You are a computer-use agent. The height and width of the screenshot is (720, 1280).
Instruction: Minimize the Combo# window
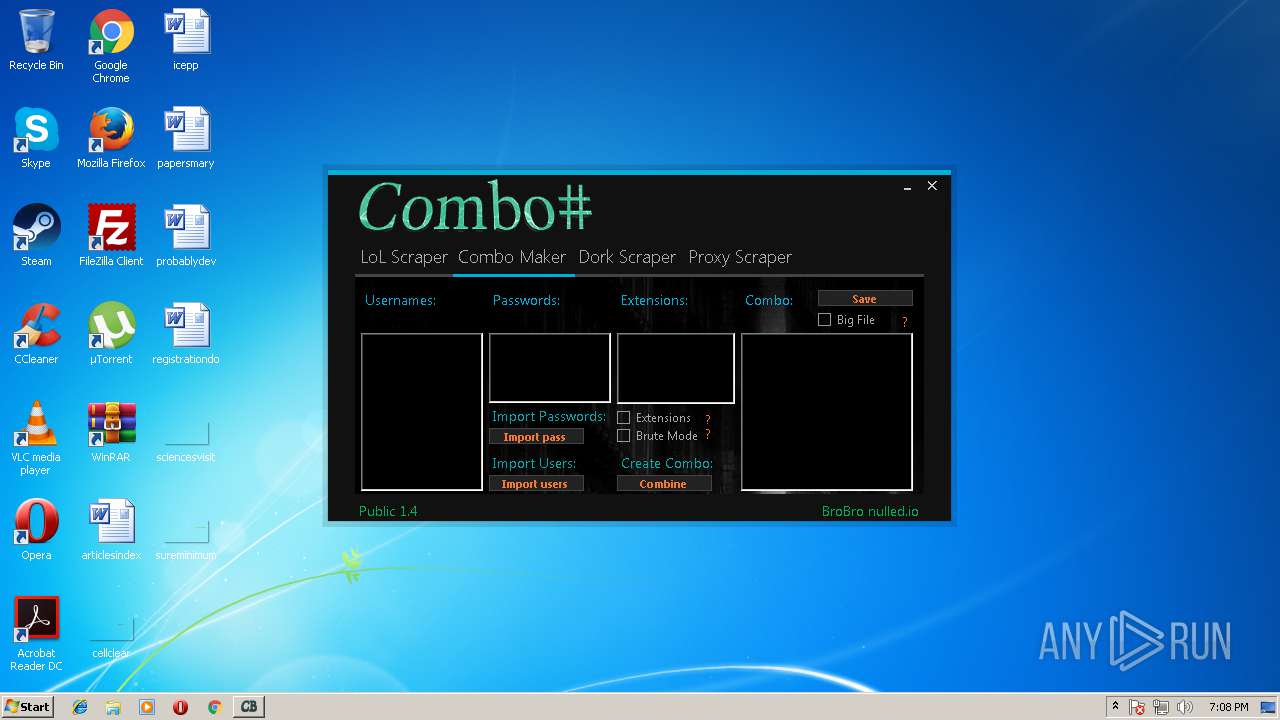(x=907, y=186)
